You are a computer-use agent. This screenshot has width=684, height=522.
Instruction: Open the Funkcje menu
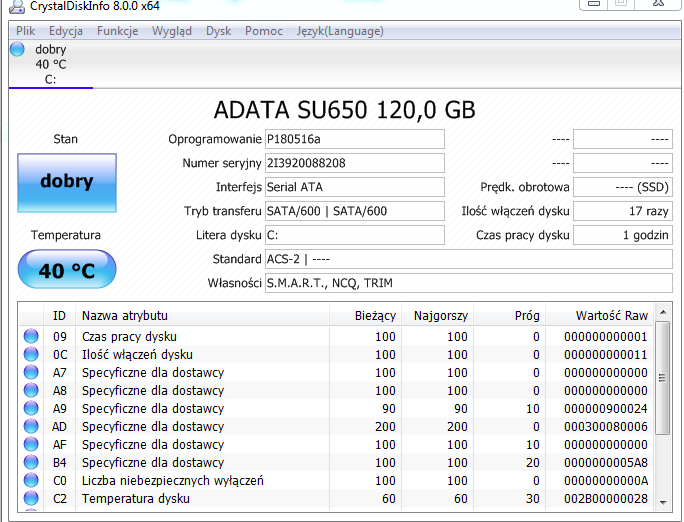click(x=117, y=31)
